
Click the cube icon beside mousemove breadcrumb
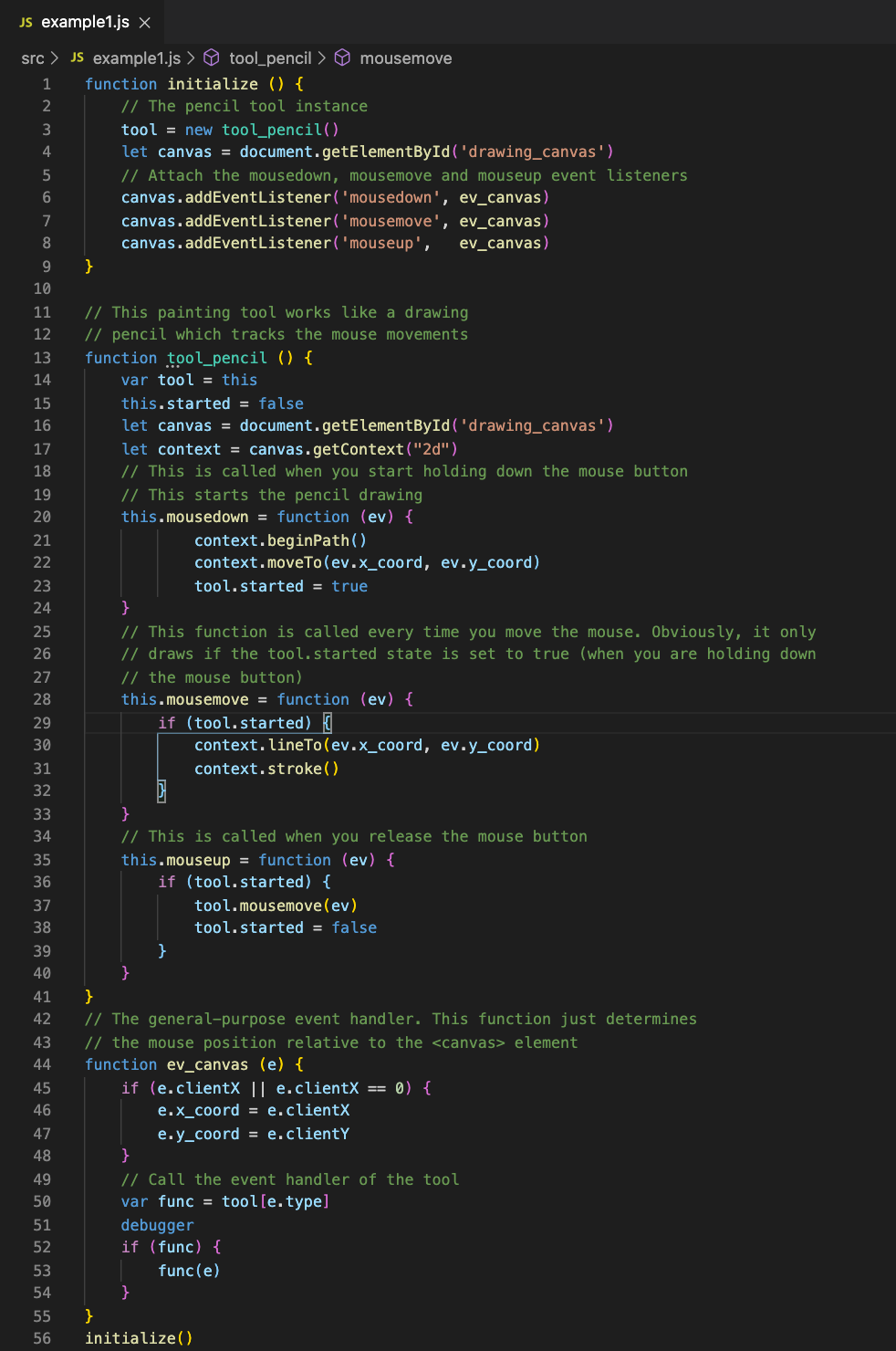[x=343, y=58]
